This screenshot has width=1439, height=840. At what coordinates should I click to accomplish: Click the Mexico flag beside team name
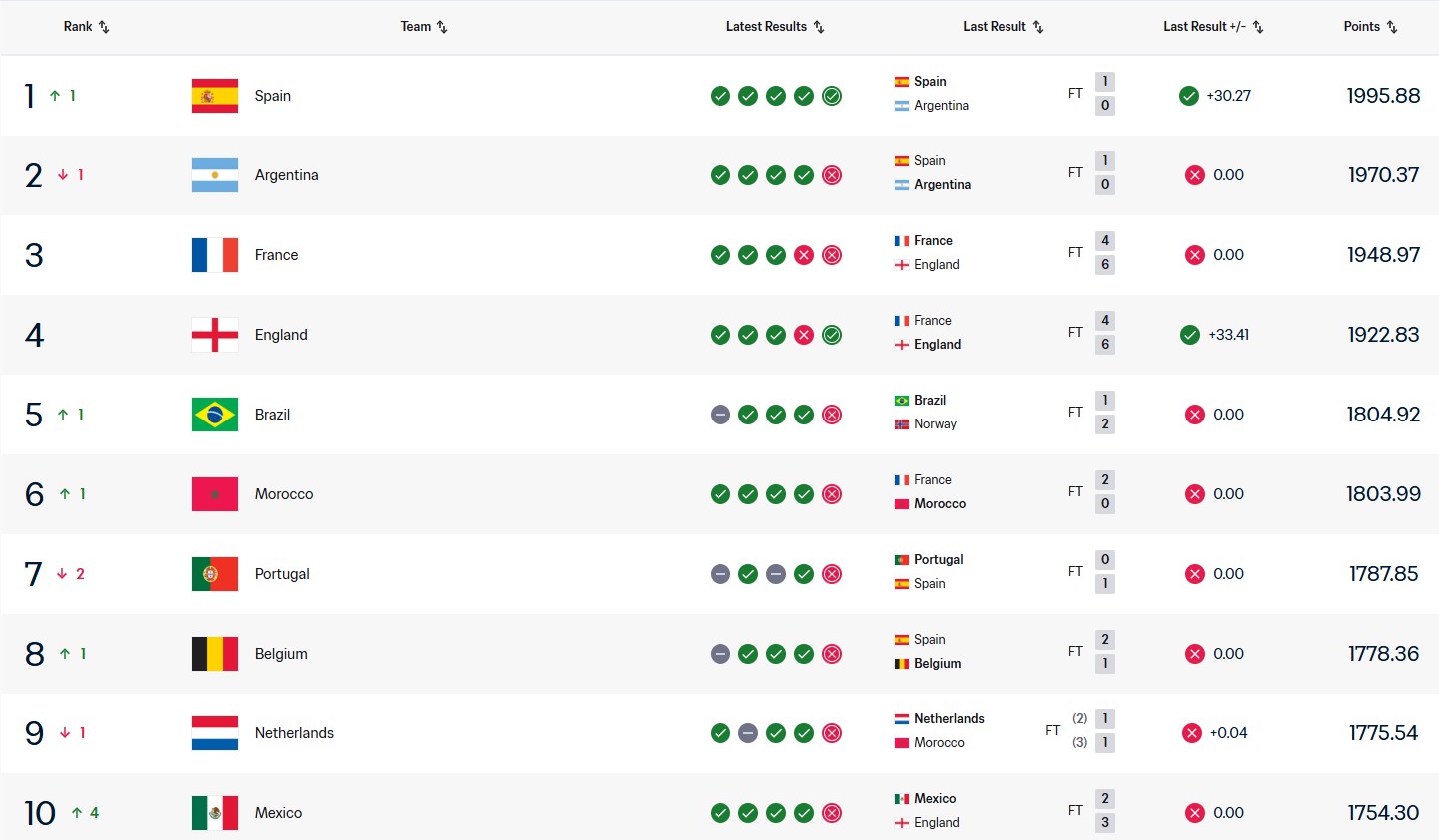point(215,813)
